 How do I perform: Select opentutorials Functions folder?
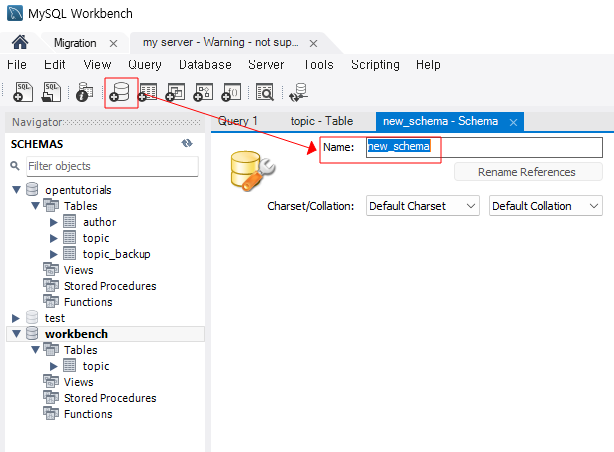click(88, 302)
